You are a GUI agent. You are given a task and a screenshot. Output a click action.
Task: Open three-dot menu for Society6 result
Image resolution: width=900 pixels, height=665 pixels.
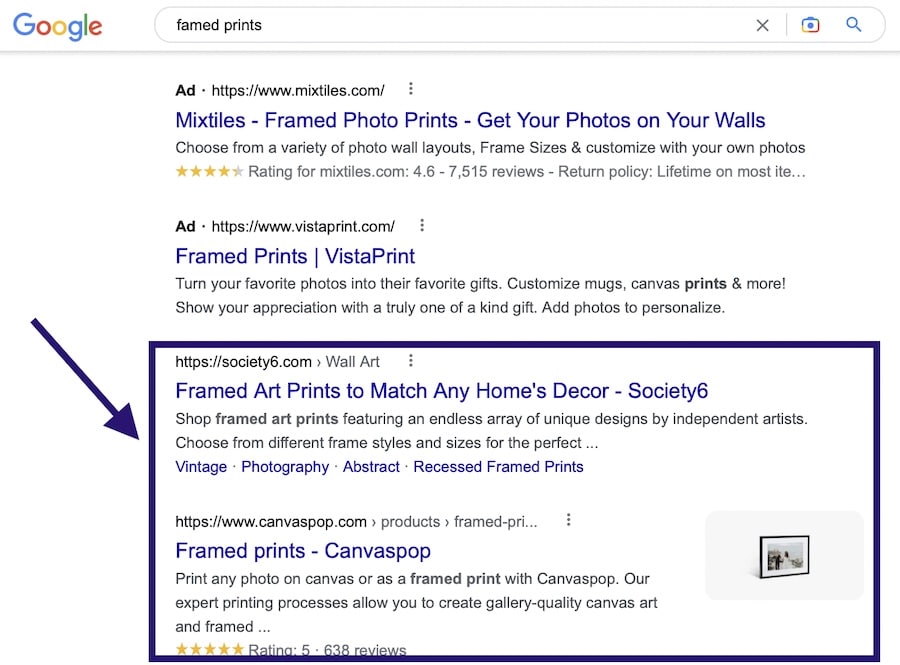[410, 361]
